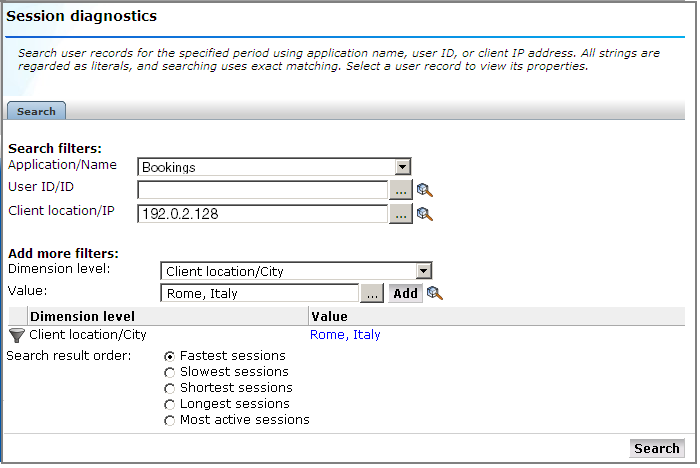Click the Search filters label
This screenshot has height=468, width=700.
pos(55,148)
